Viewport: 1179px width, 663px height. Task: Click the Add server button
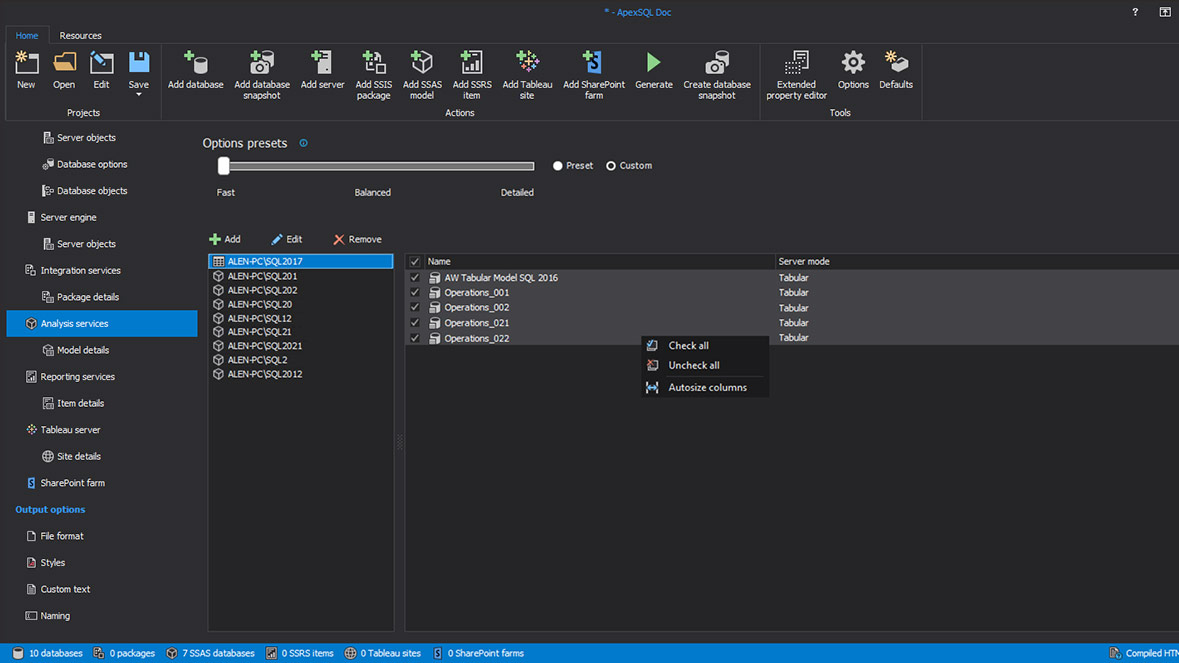coord(225,239)
